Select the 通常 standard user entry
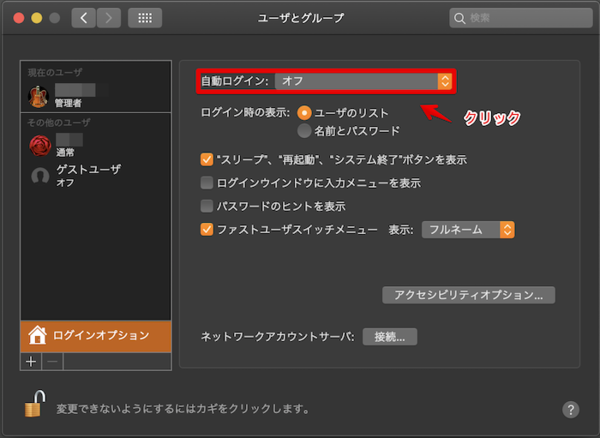Screen dimensions: 600x438 point(96,145)
